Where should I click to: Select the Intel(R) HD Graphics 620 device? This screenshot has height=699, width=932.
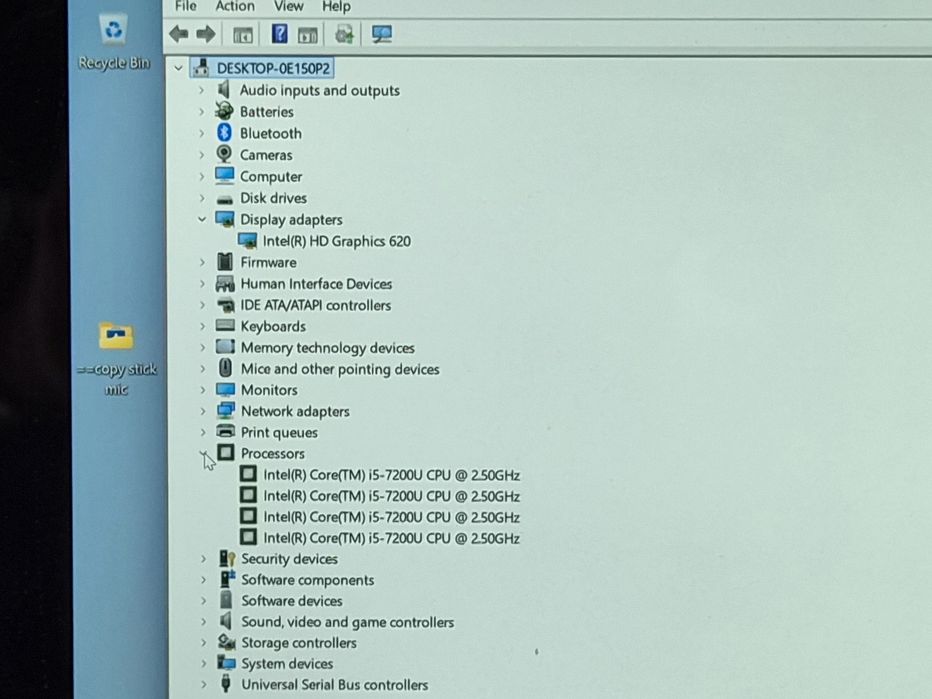(x=336, y=241)
